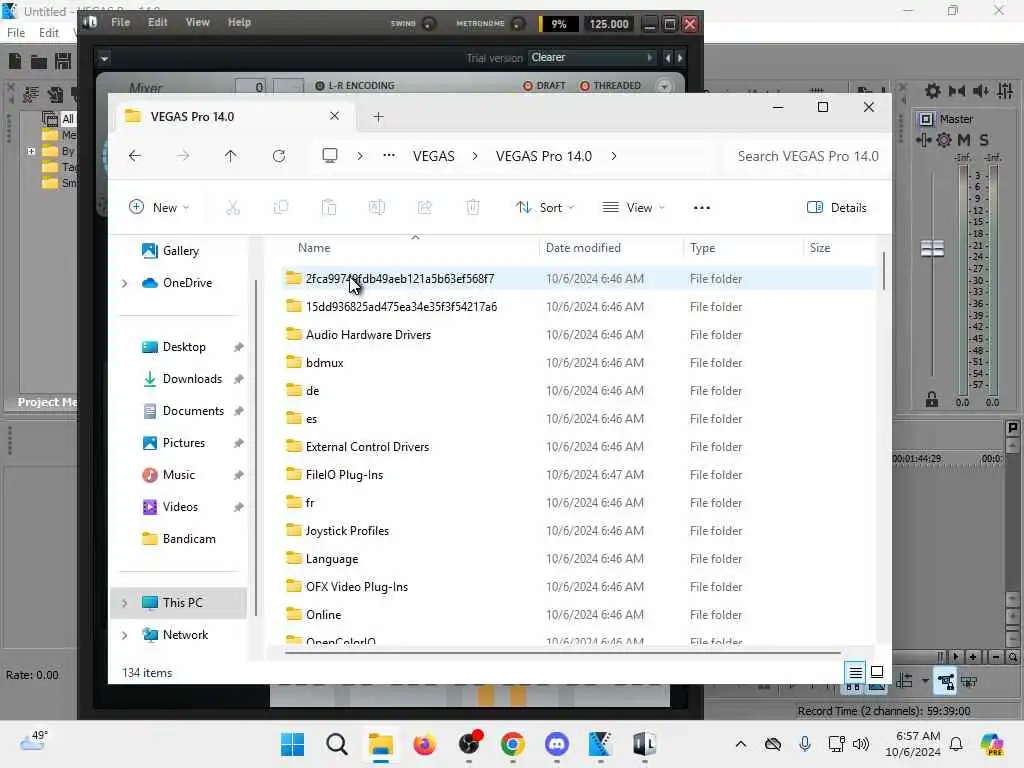The width and height of the screenshot is (1024, 768).
Task: Open Documents in the sidebar
Action: coord(193,411)
